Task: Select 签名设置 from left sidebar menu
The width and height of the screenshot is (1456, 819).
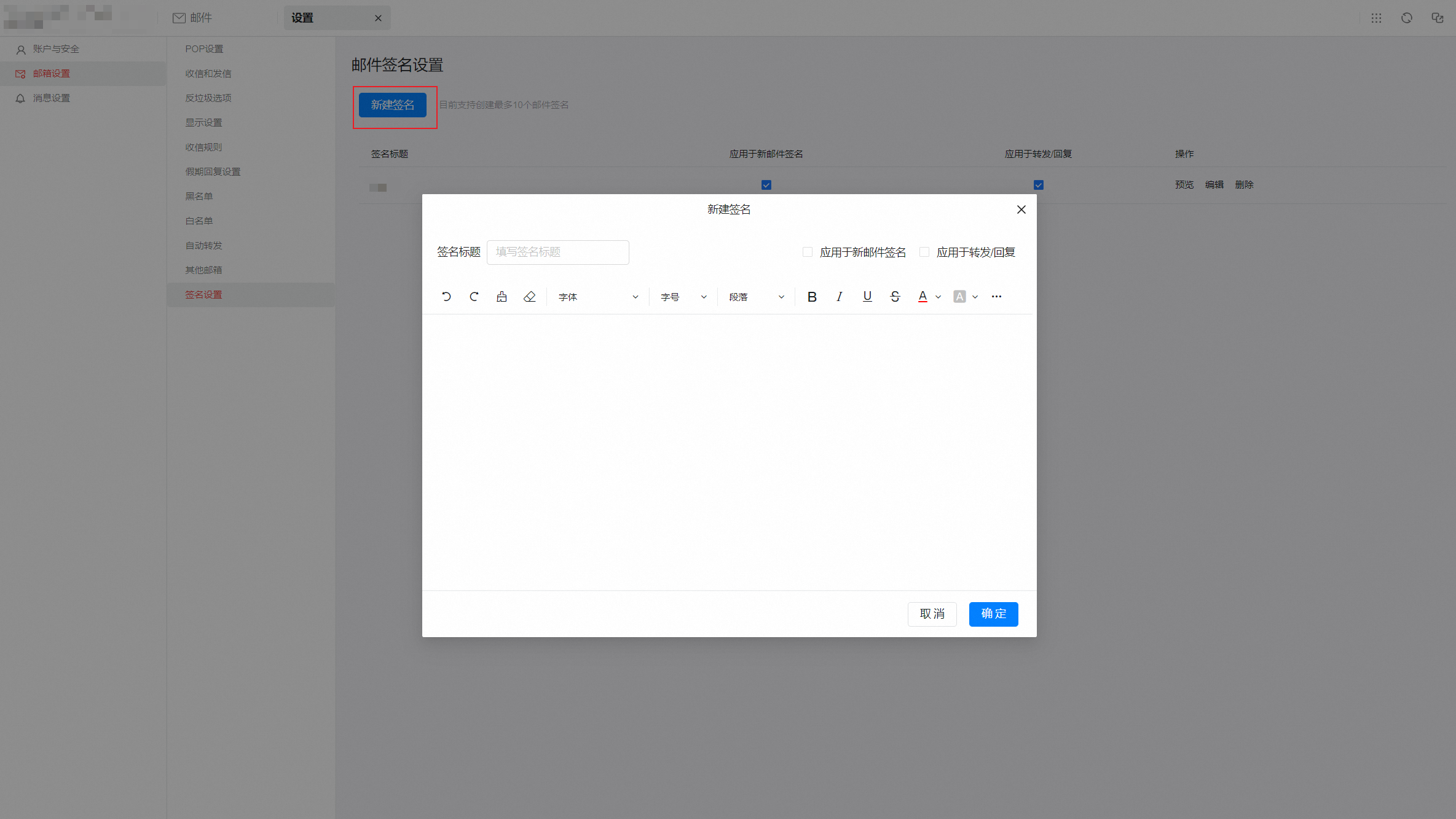Action: (204, 294)
